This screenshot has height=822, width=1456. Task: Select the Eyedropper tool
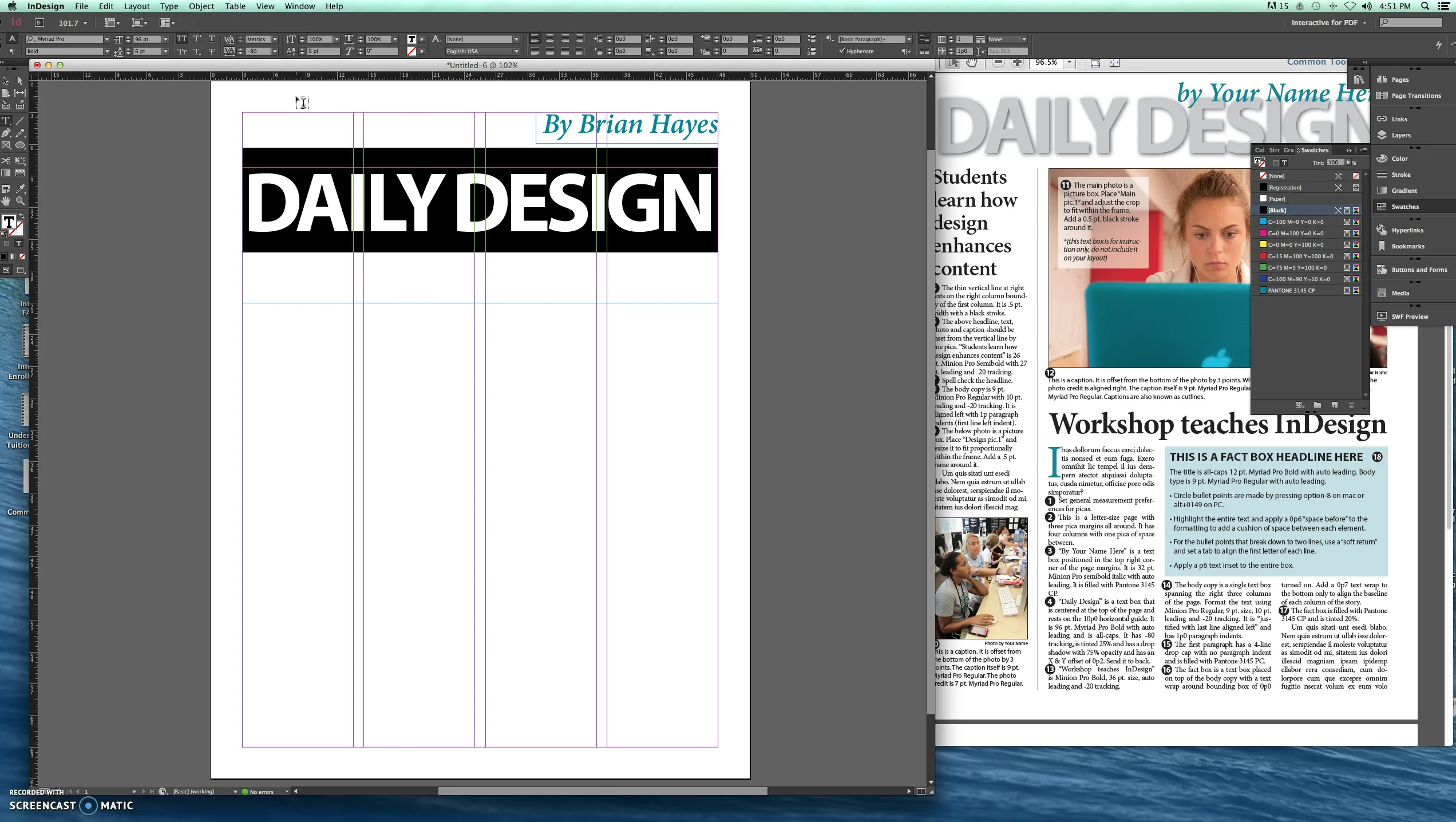20,189
